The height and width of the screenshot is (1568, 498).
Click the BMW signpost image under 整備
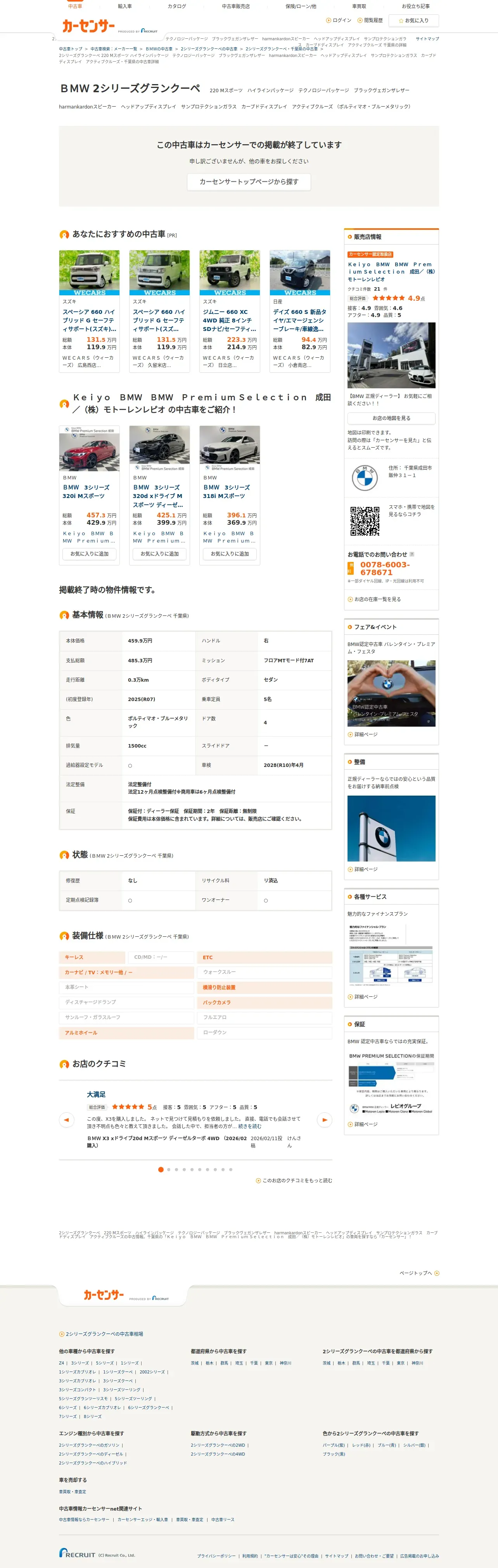[x=391, y=829]
